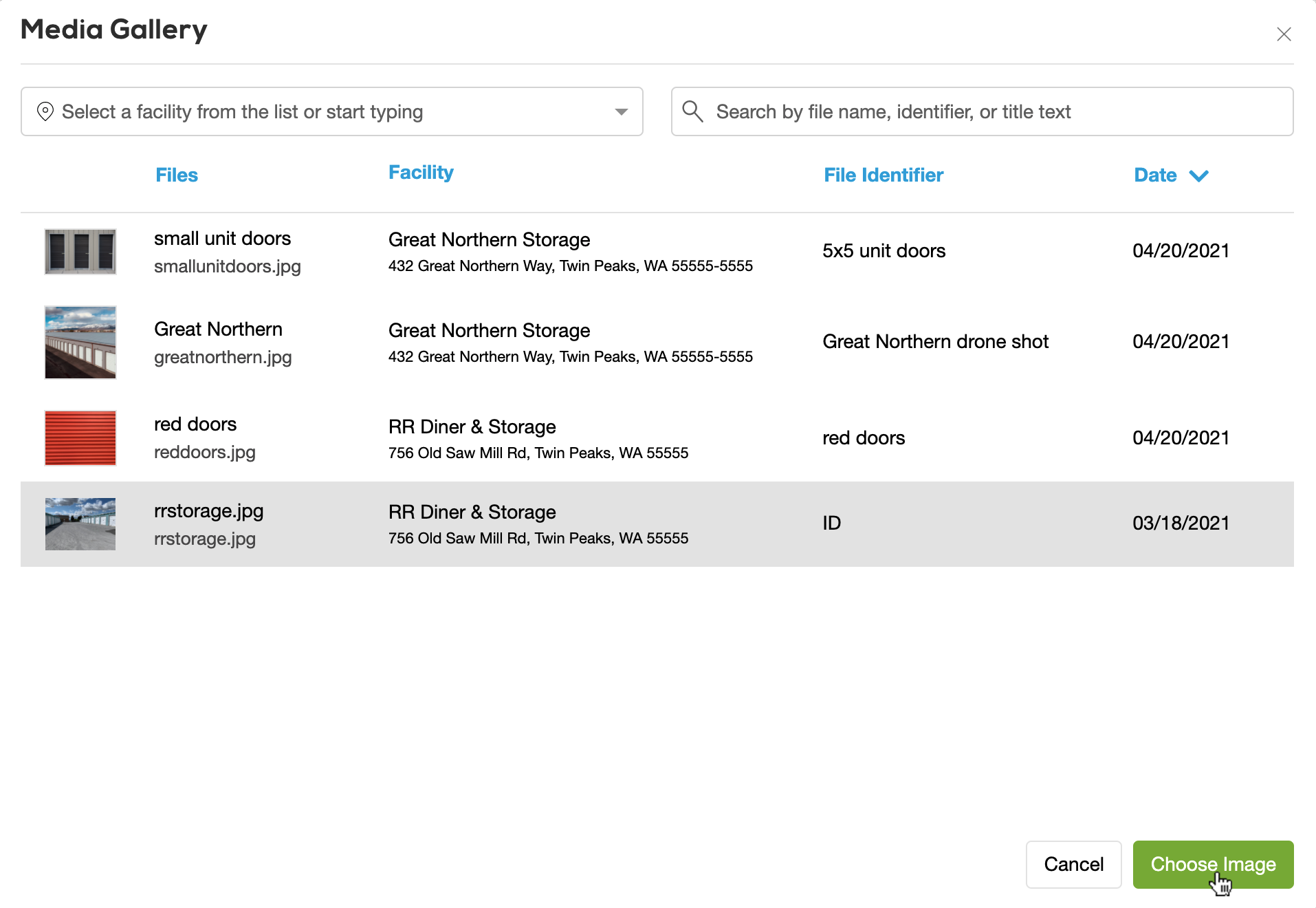
Task: Sort by the Files column header
Action: 177,175
